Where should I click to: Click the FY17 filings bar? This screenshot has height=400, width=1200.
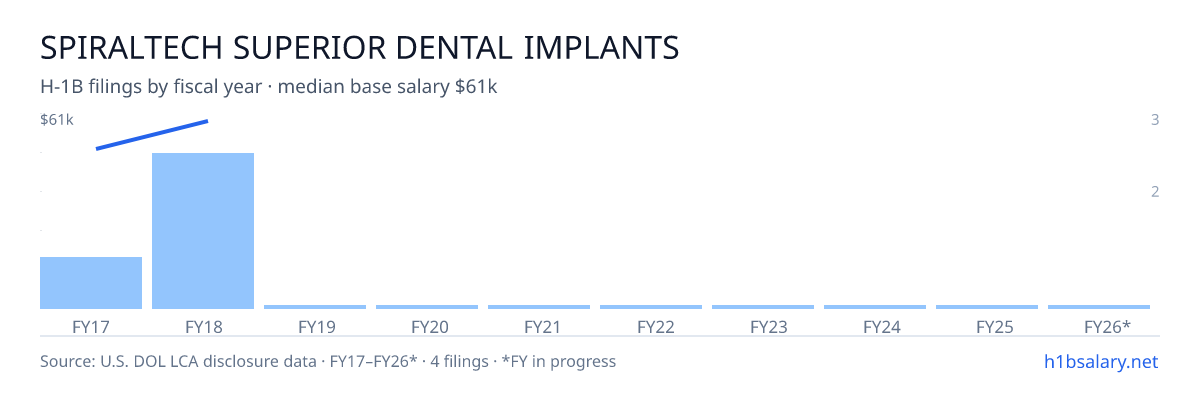(x=91, y=283)
